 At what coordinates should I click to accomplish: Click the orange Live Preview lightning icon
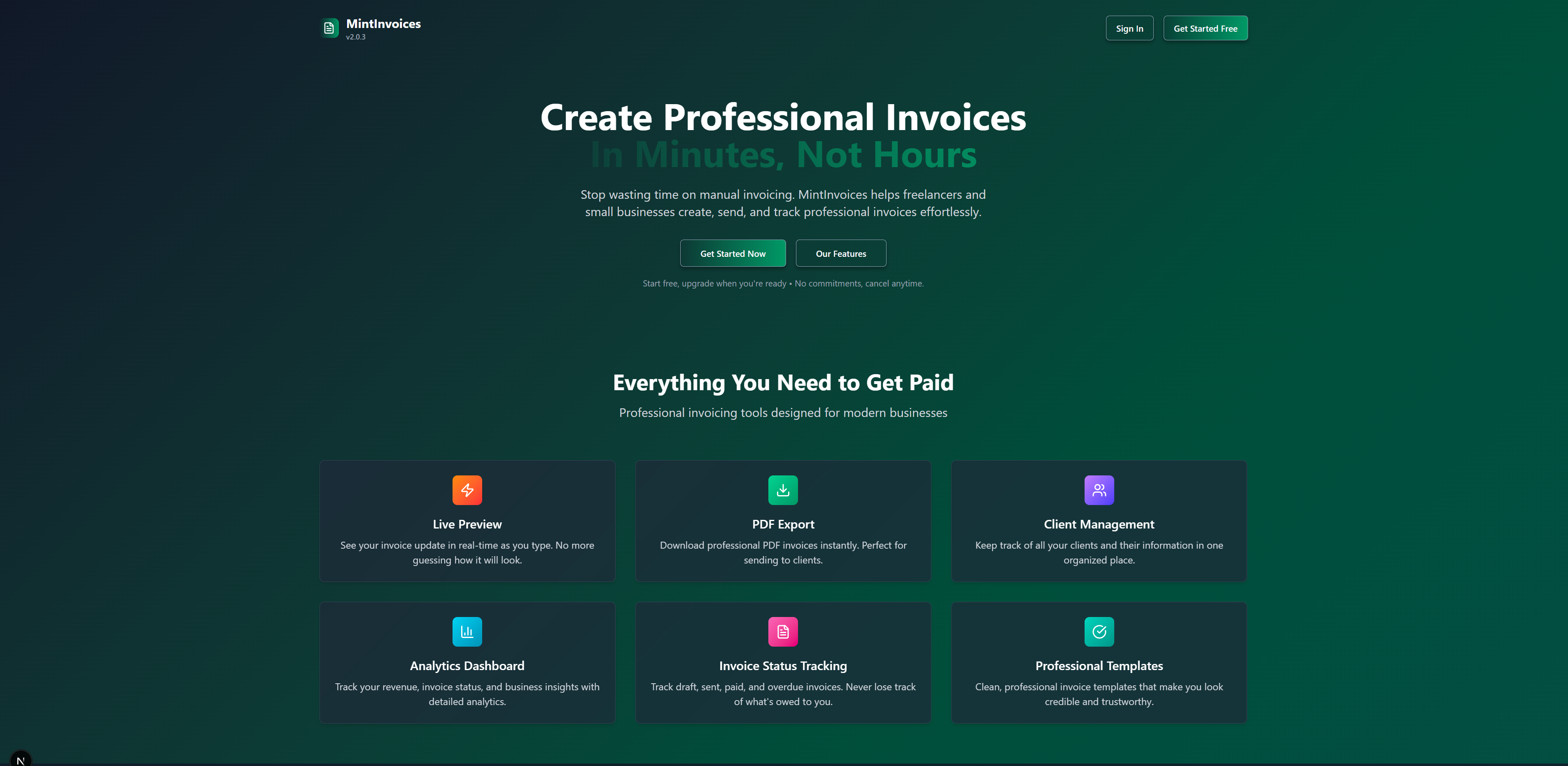pos(467,490)
